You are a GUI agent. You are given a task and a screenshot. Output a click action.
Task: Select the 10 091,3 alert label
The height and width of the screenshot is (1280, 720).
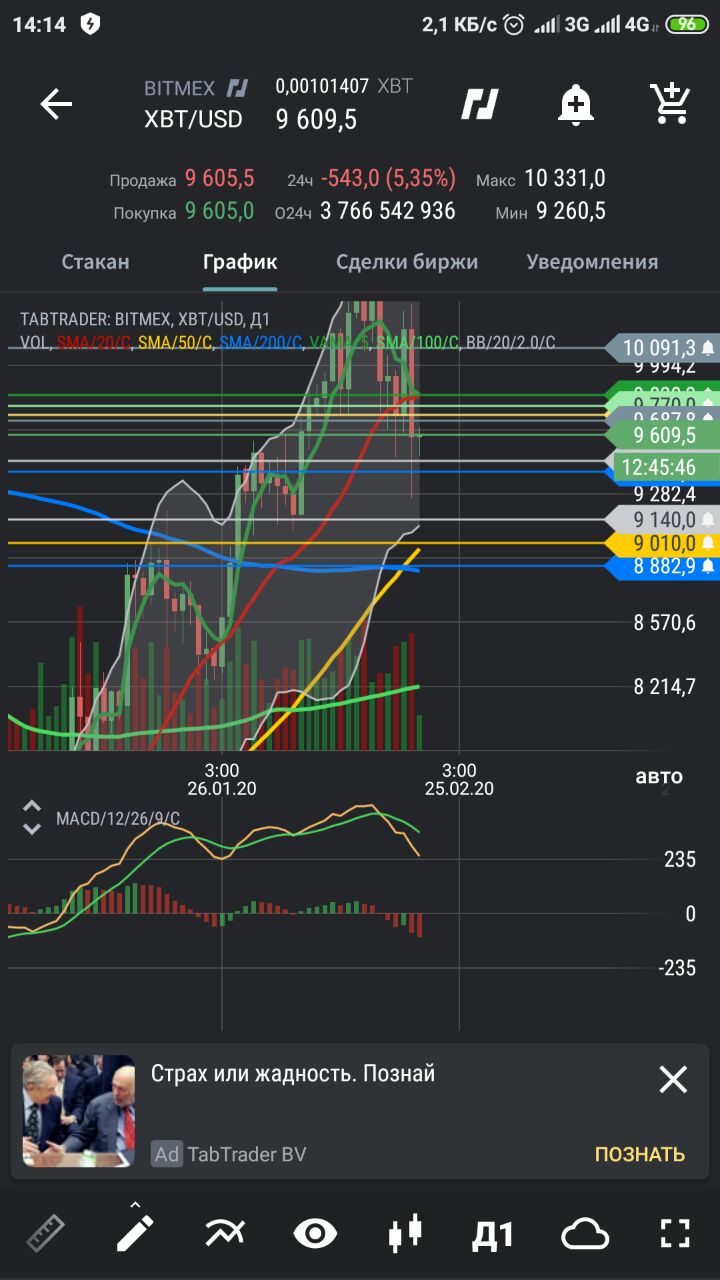point(660,348)
